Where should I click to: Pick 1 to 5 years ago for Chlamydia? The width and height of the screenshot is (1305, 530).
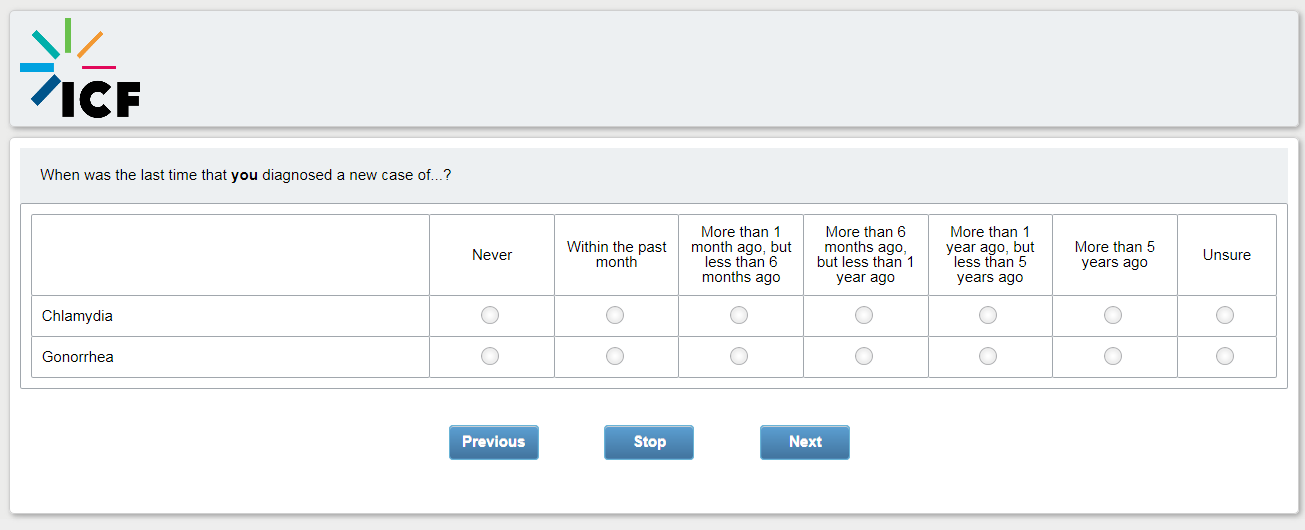point(988,316)
